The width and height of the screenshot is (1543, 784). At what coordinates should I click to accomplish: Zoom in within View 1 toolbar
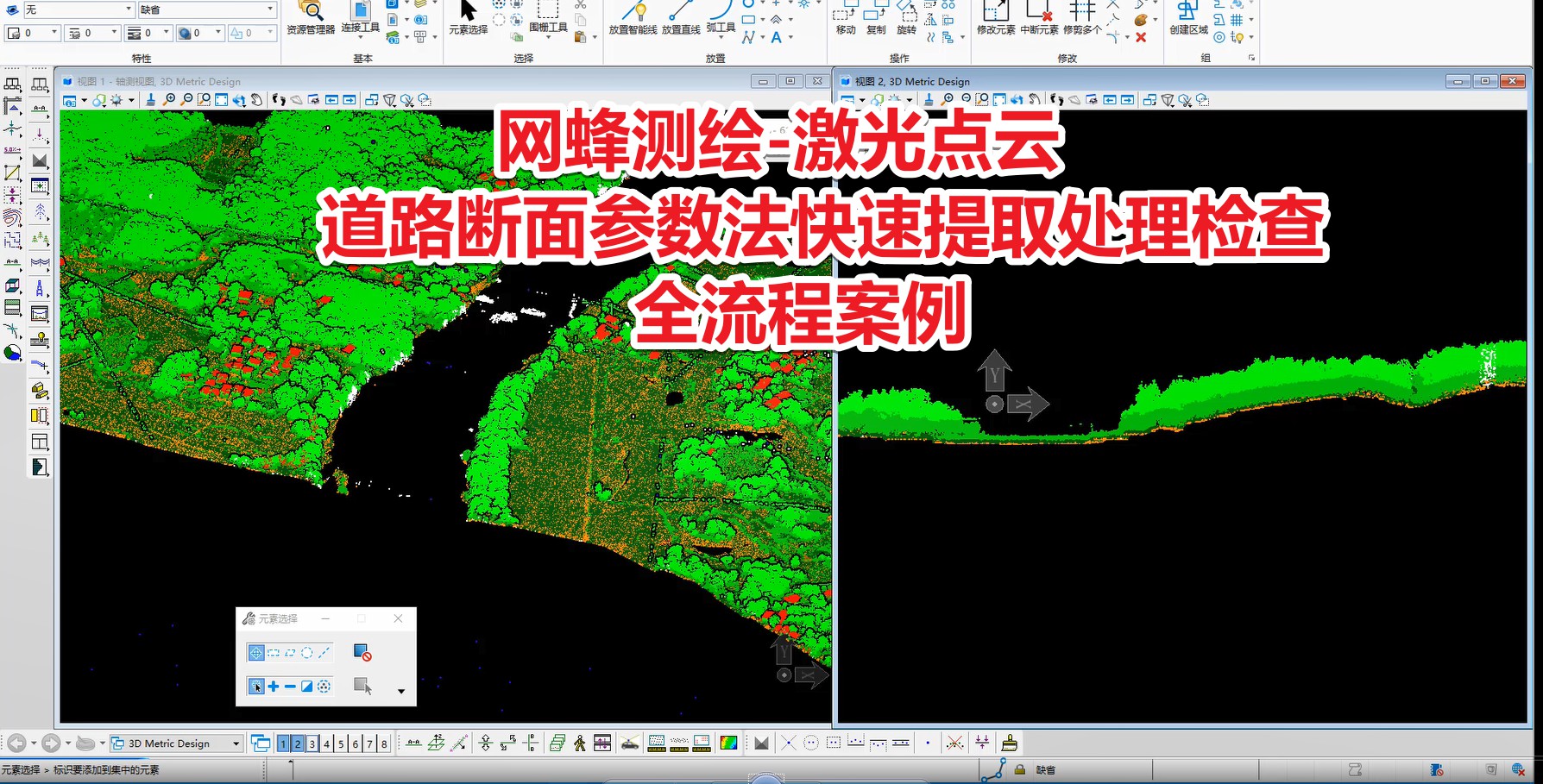(169, 100)
